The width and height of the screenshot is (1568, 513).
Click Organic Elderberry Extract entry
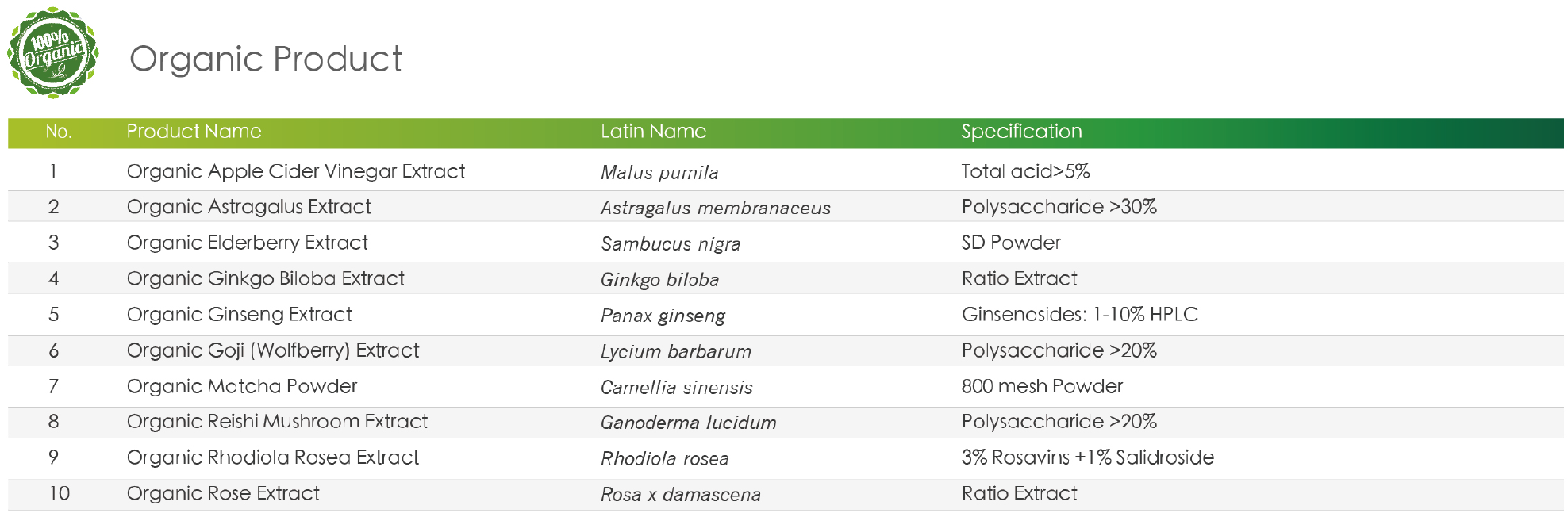click(248, 243)
